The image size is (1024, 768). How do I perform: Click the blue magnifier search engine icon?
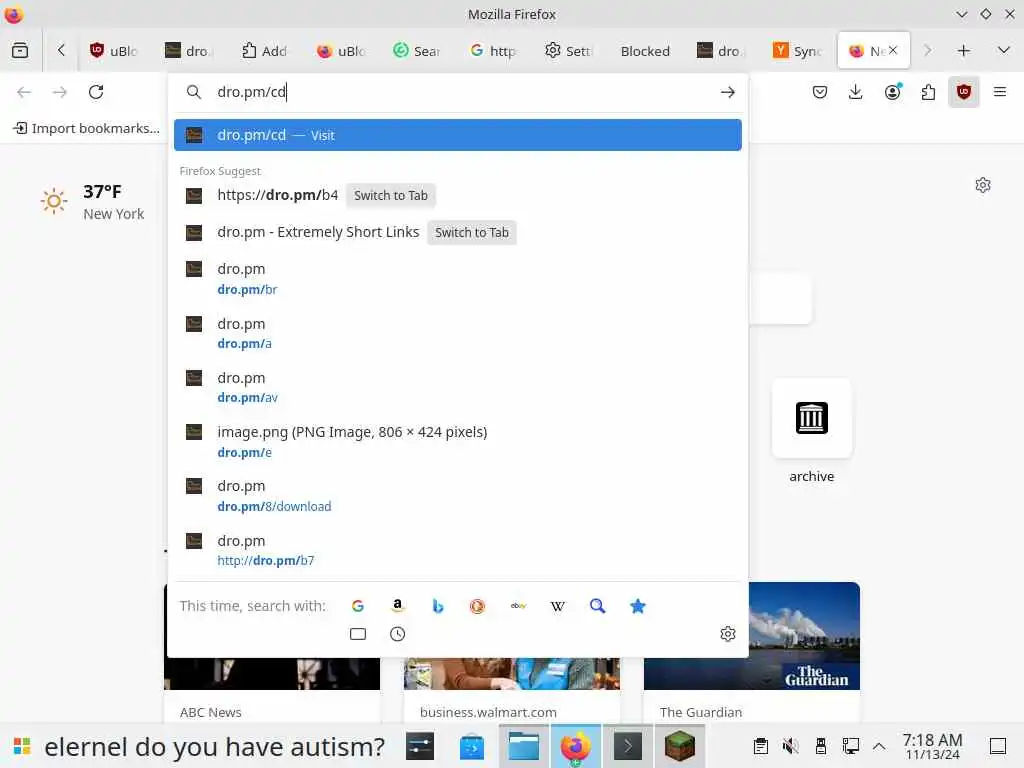pyautogui.click(x=598, y=606)
